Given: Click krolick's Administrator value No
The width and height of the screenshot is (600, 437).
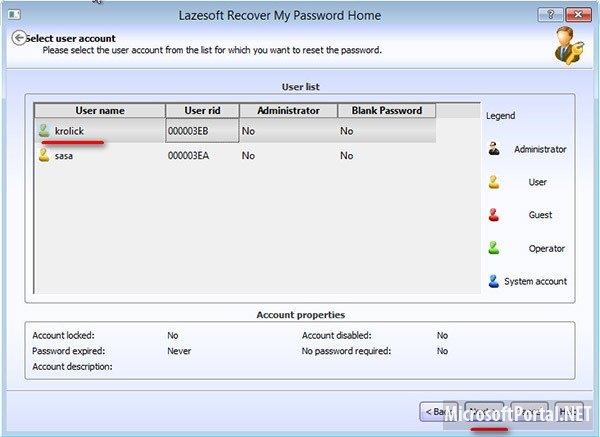Looking at the screenshot, I should (248, 131).
